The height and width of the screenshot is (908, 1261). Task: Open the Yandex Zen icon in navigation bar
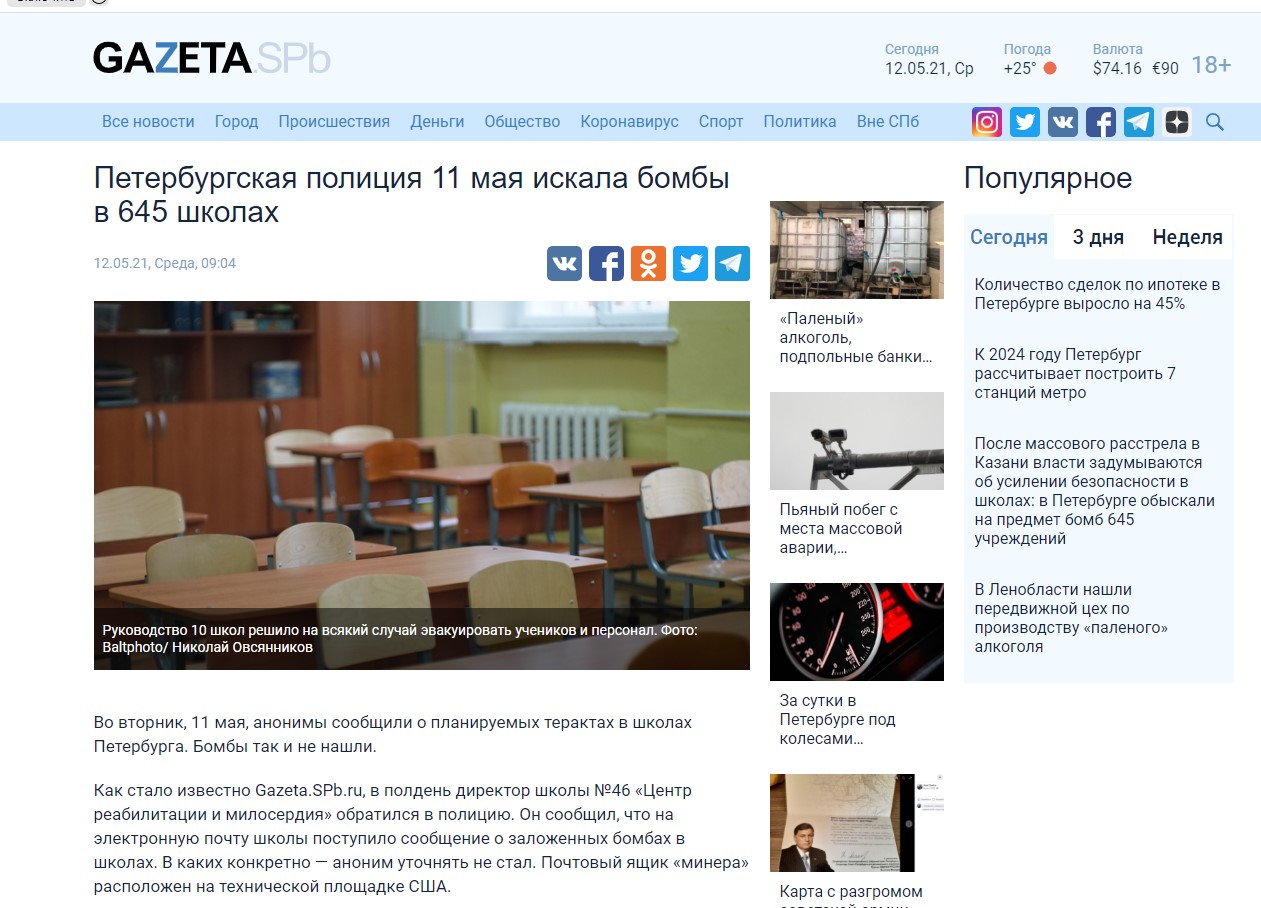click(x=1177, y=122)
